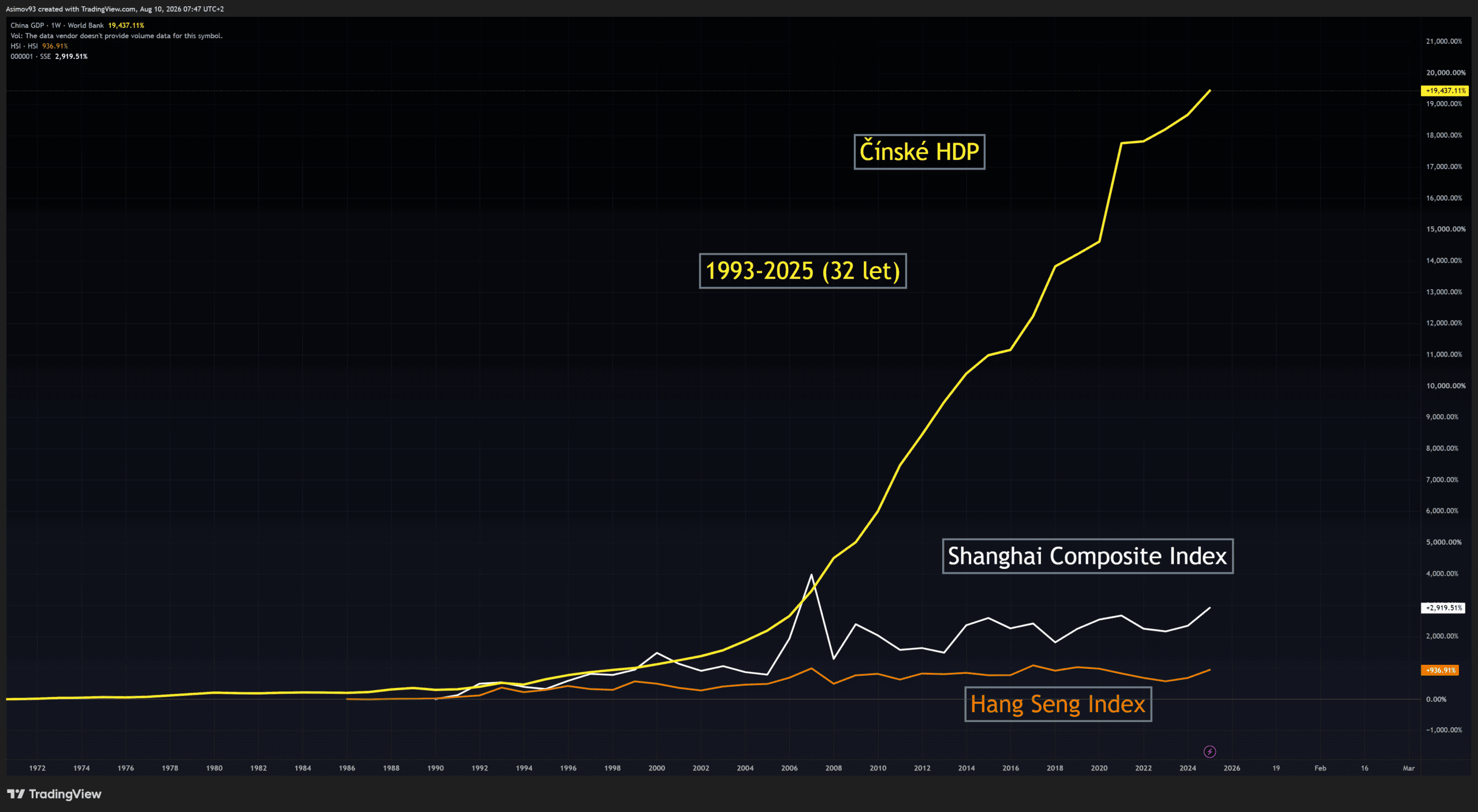Click the 2008 label on the time axis
Image resolution: width=1478 pixels, height=812 pixels.
click(x=834, y=768)
